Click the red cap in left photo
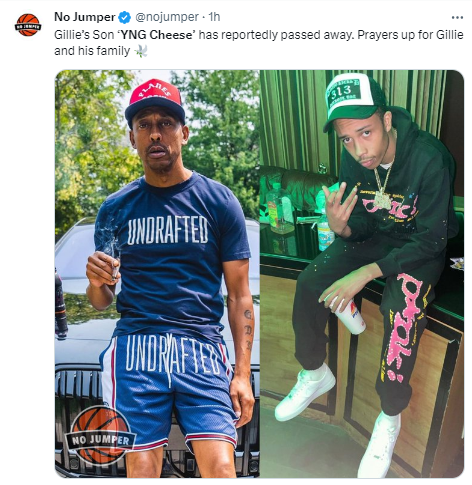 [x=155, y=101]
